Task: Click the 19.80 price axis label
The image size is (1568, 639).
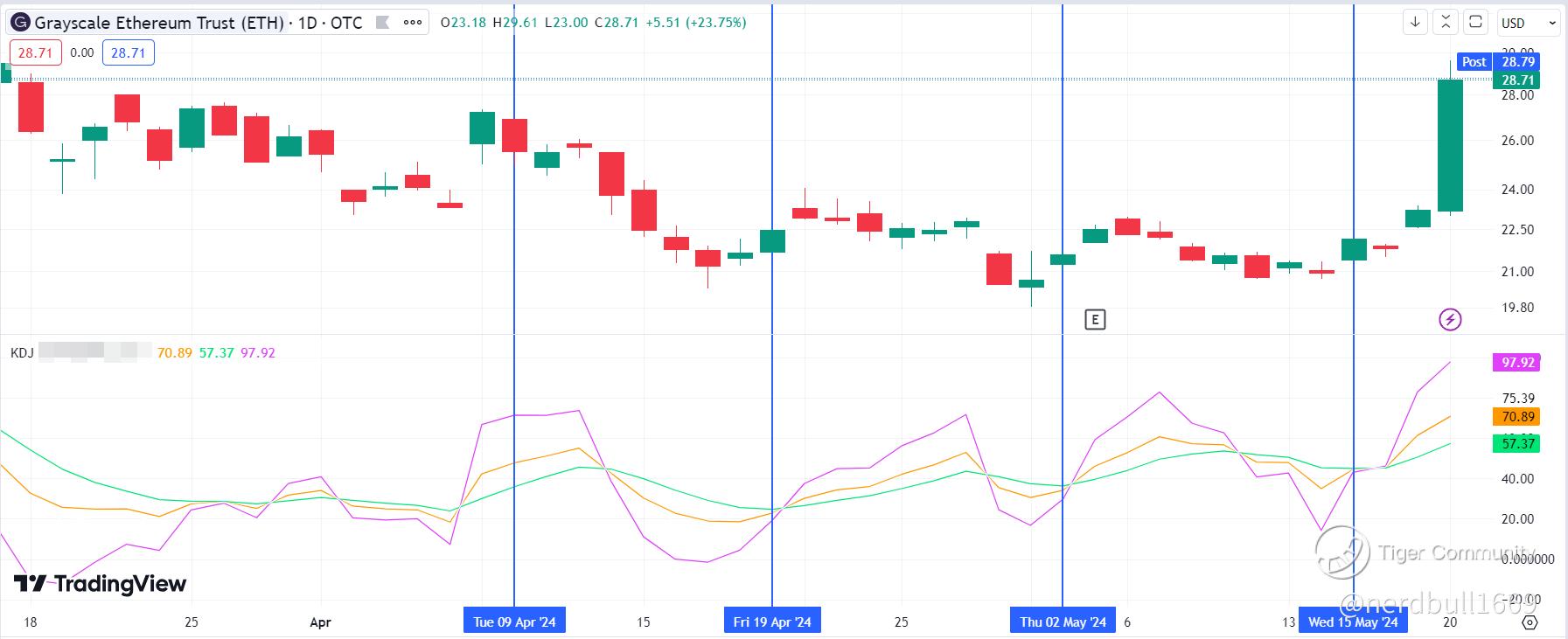Action: (x=1518, y=308)
